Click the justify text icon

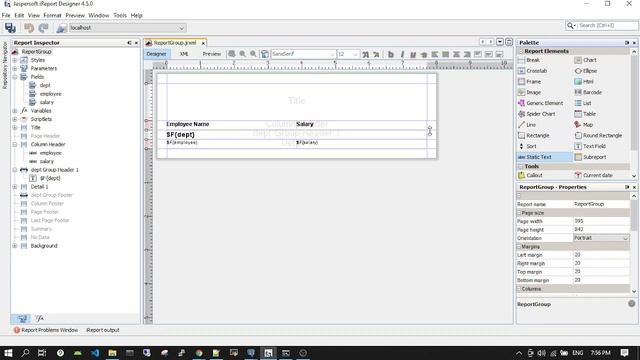click(x=446, y=54)
